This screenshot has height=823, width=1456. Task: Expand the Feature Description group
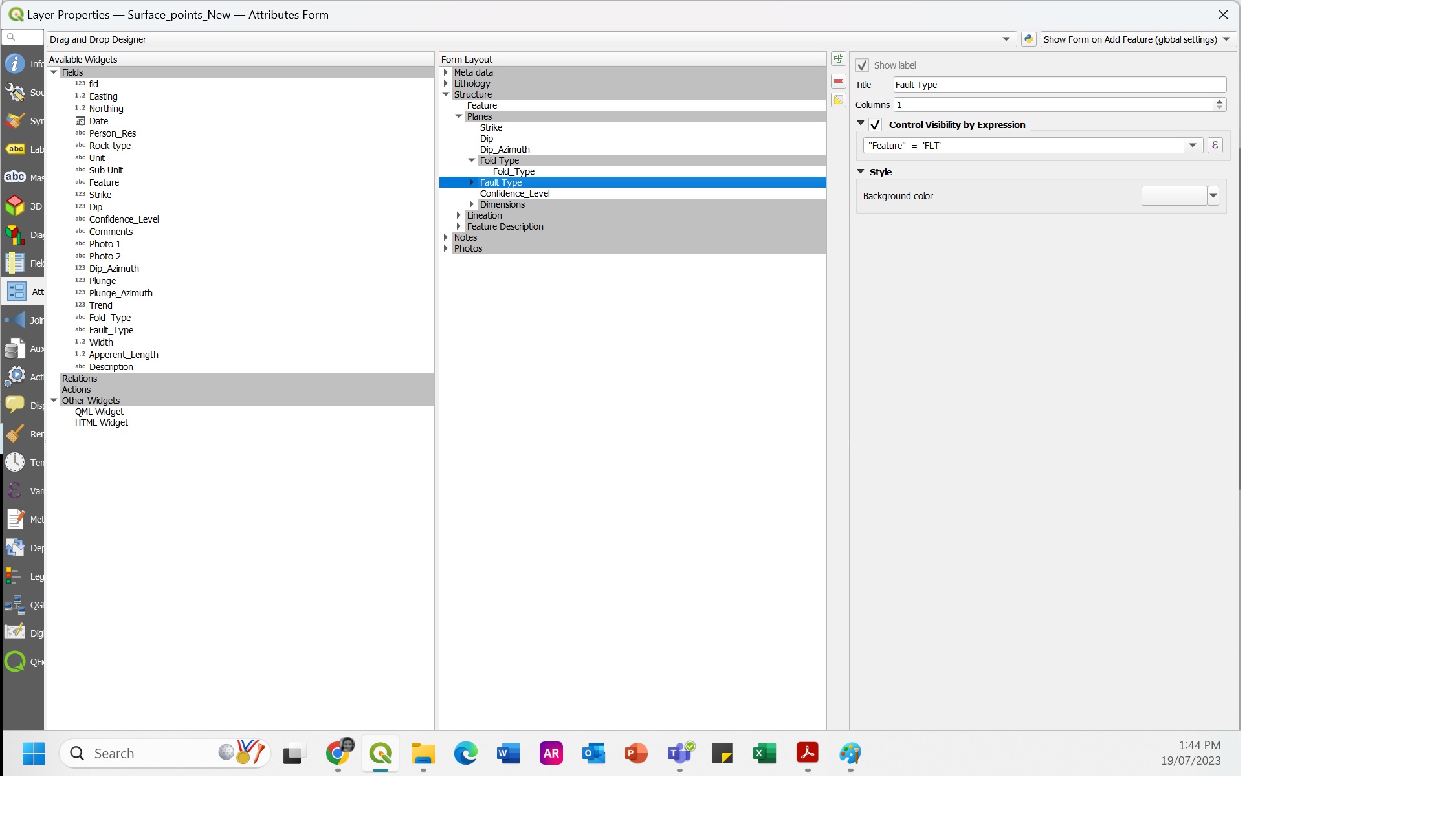[x=459, y=226]
